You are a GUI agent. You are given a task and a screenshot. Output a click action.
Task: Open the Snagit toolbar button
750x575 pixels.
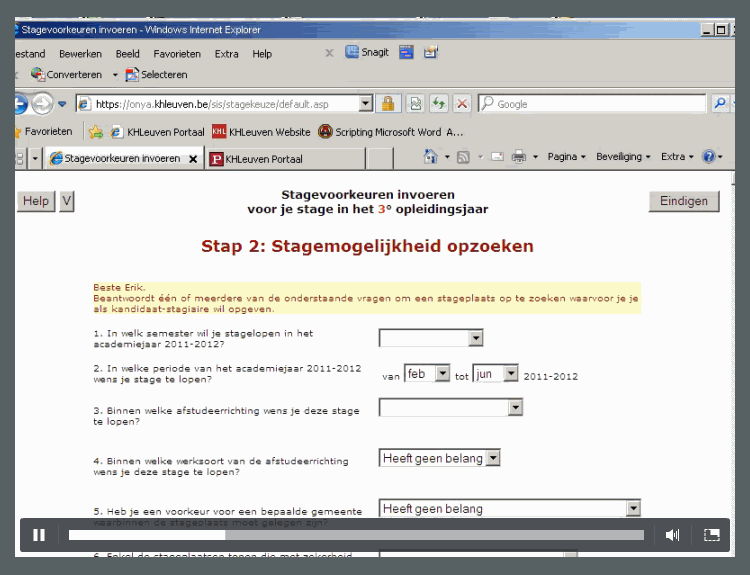click(x=367, y=52)
